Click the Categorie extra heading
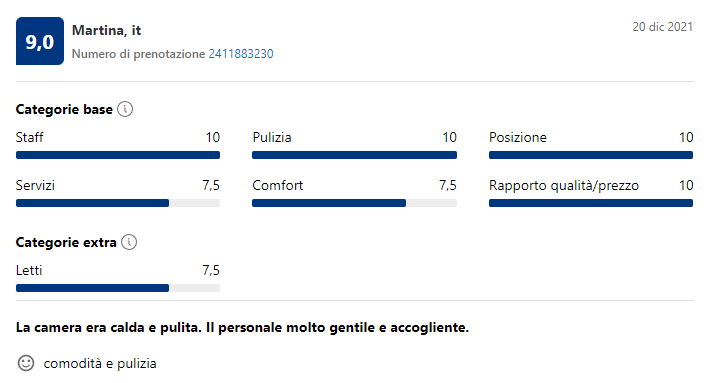Screen dimensions: 711x383 pos(66,242)
